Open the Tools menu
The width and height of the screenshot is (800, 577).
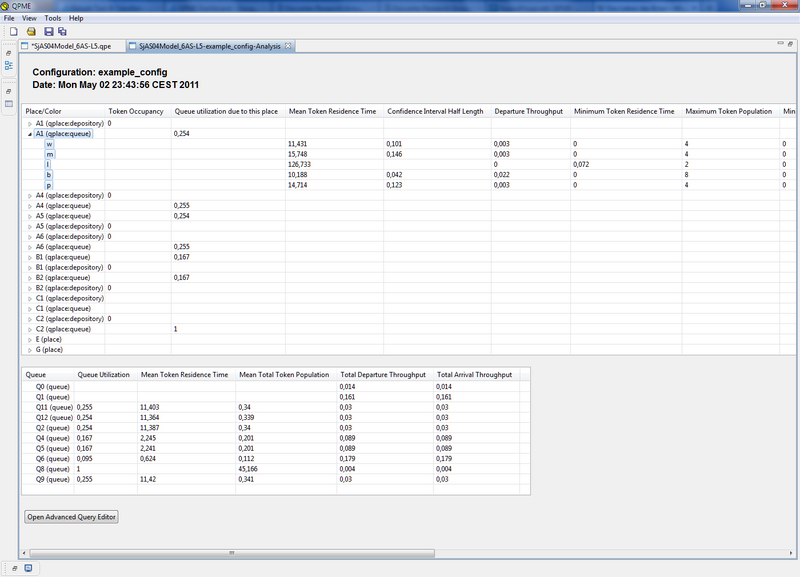53,18
